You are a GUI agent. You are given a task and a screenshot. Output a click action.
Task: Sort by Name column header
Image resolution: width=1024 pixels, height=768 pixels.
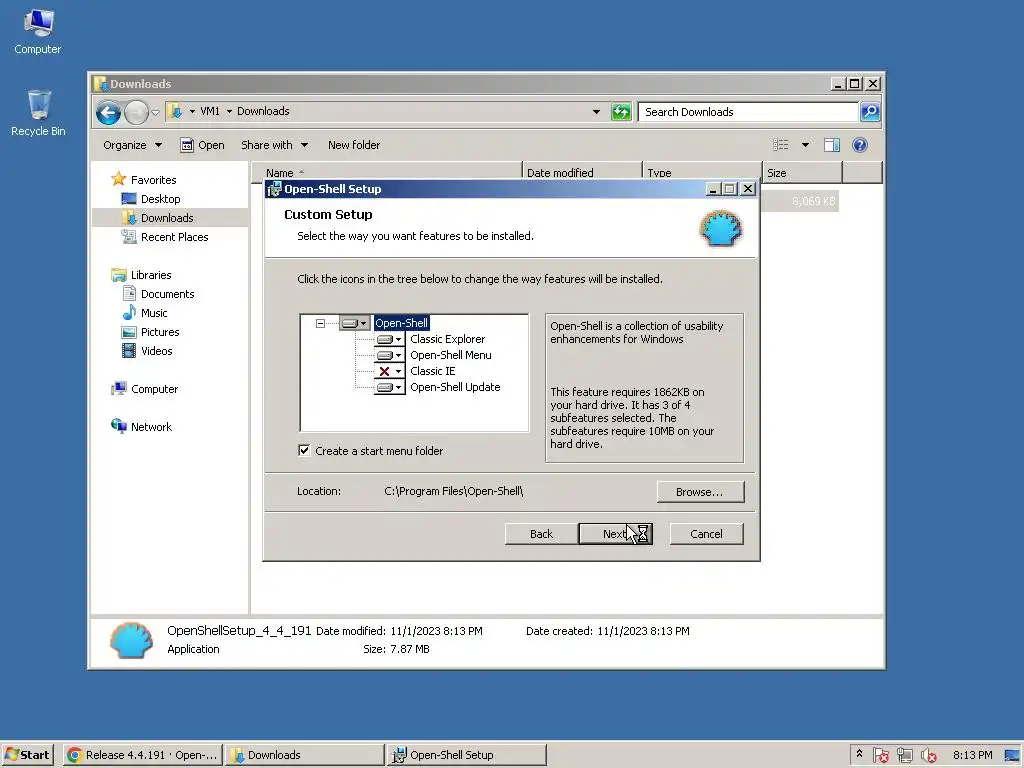tap(387, 173)
